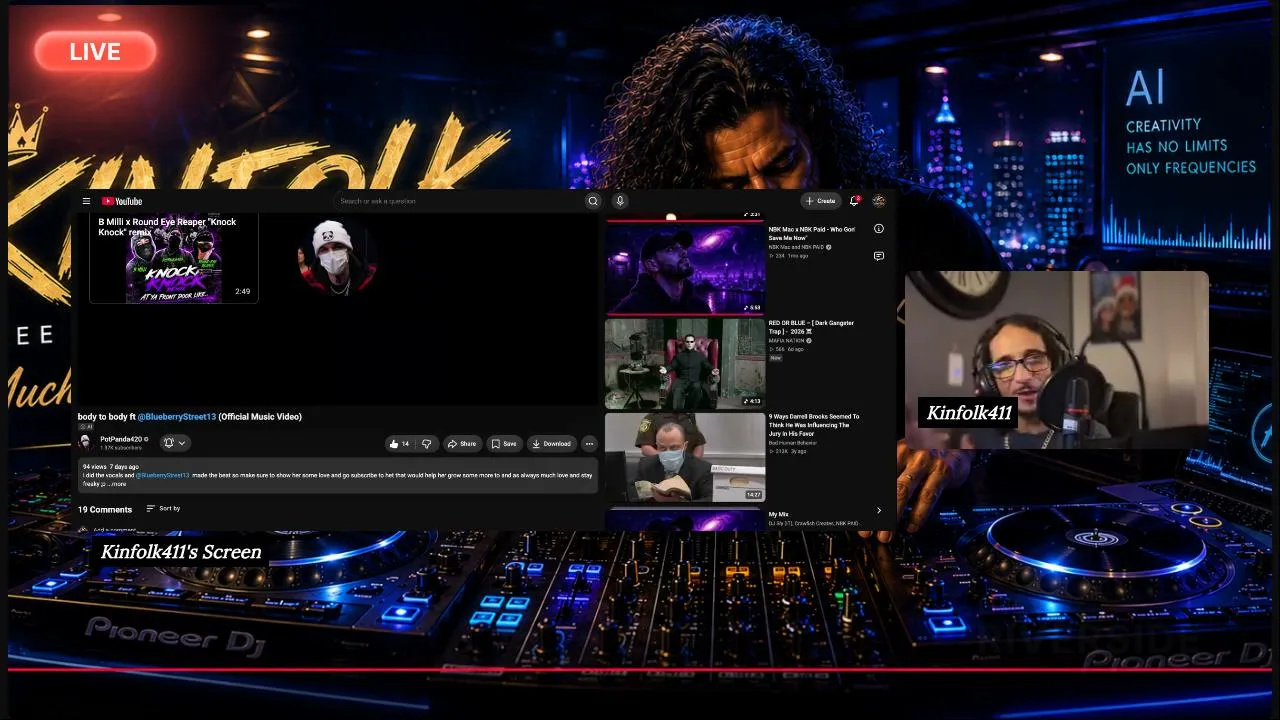Go to the YouTube home logo
Screen dimensions: 1280x720
coord(122,201)
